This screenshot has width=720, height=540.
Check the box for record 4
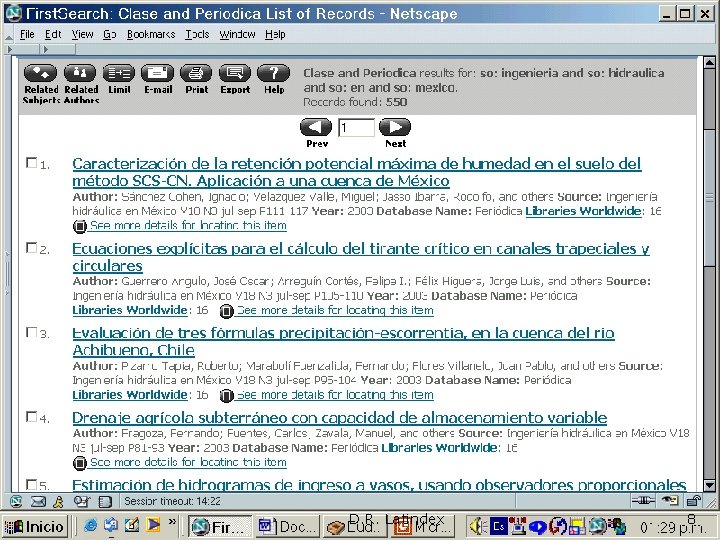point(31,416)
